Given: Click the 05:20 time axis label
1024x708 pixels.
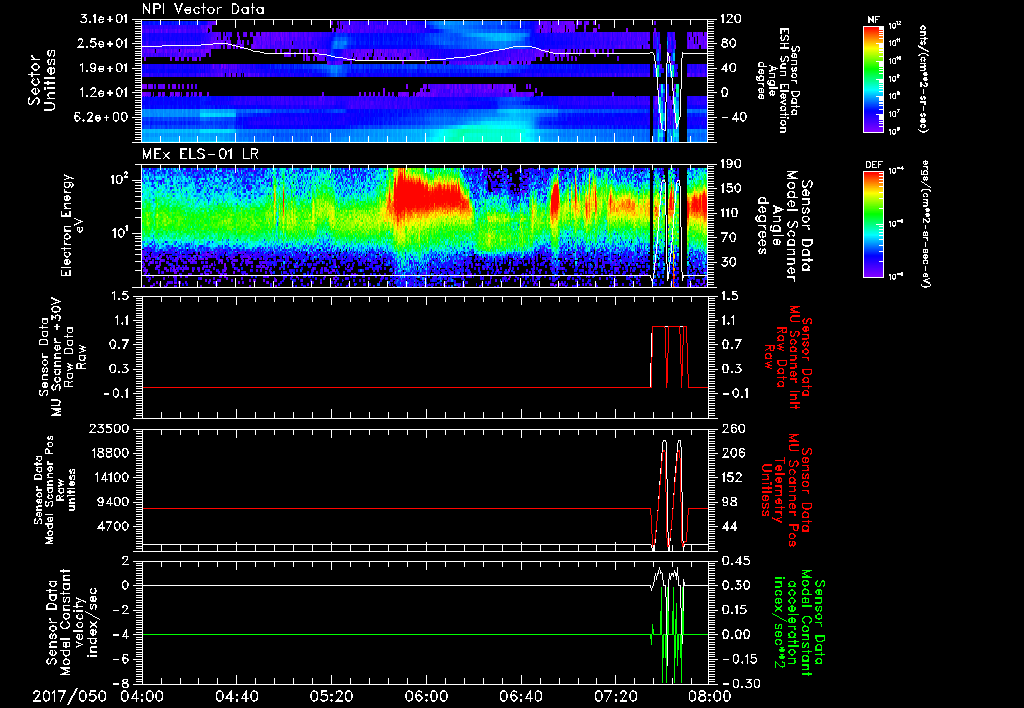Looking at the screenshot, I should point(331,696).
